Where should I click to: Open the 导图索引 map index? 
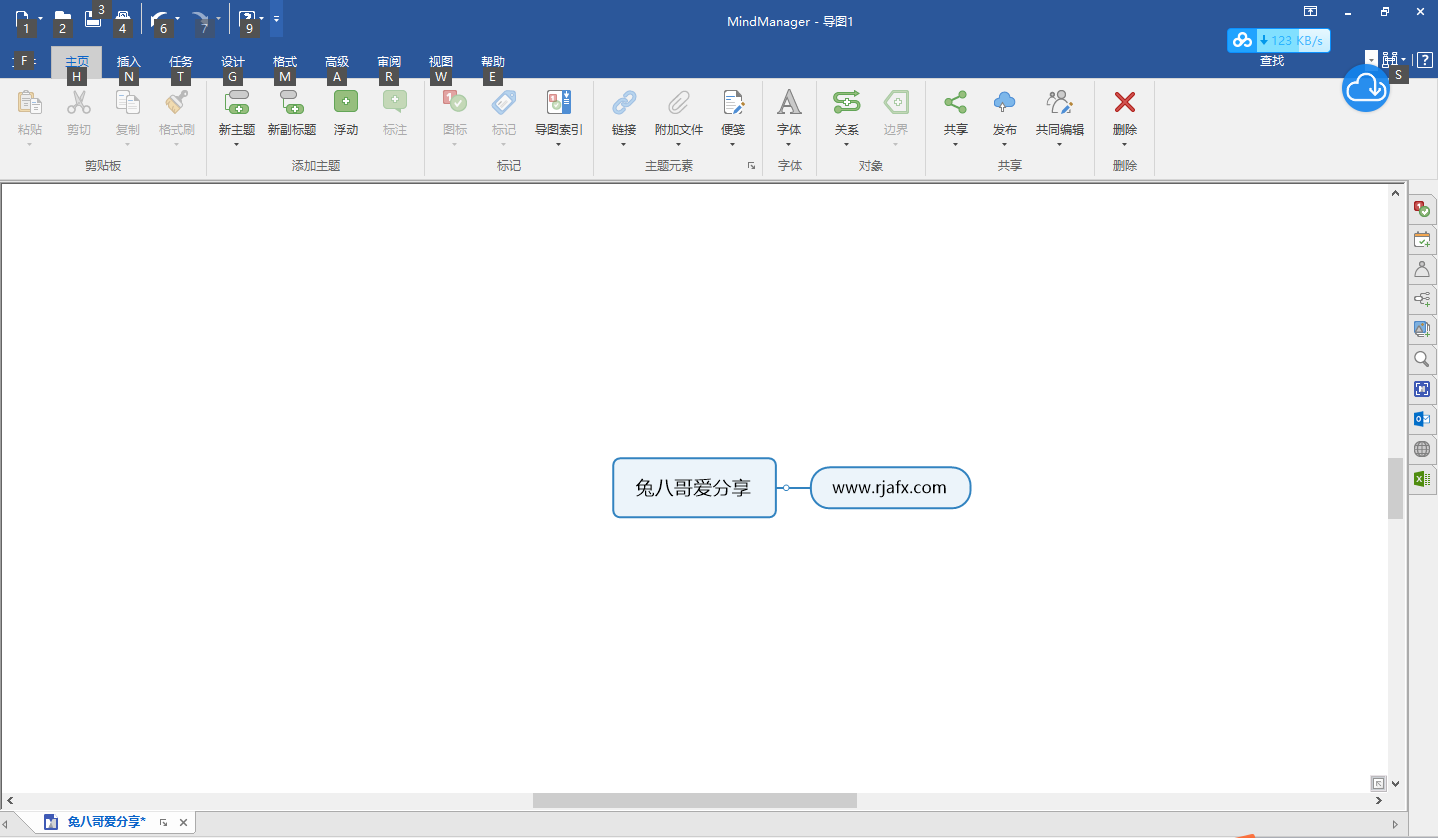point(557,113)
